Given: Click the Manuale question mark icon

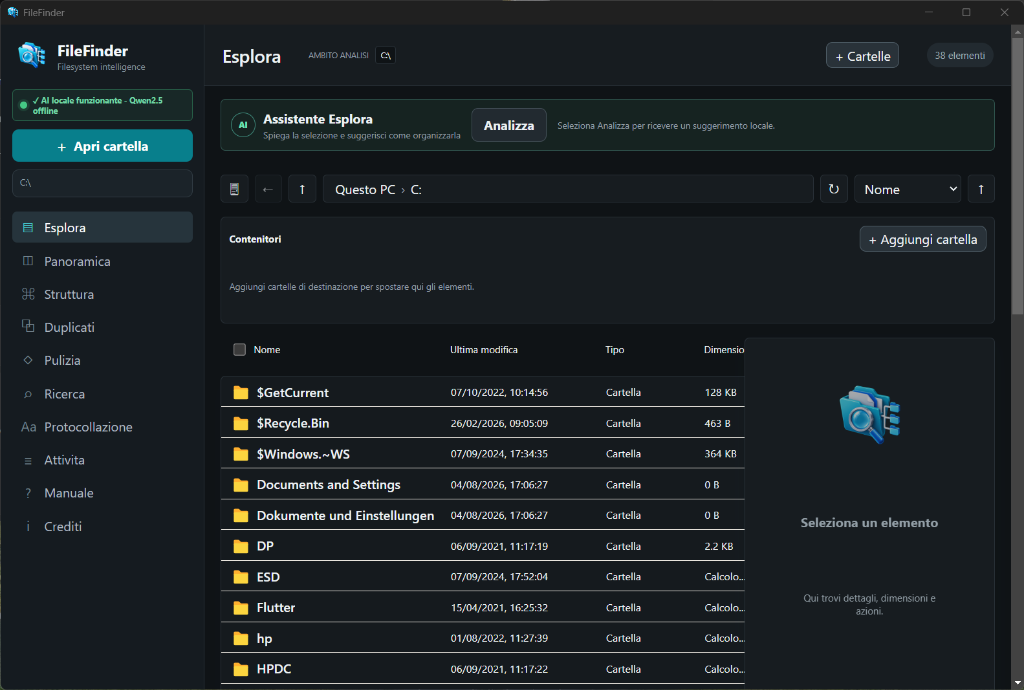Looking at the screenshot, I should (28, 494).
